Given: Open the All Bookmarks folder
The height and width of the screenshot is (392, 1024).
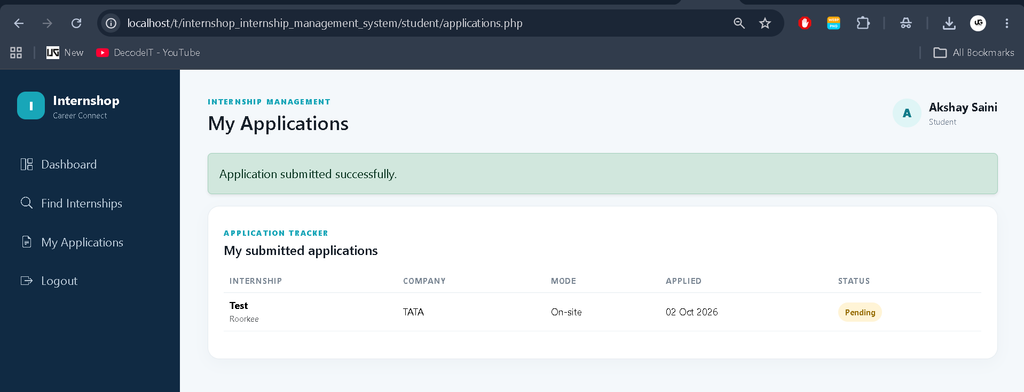Looking at the screenshot, I should (974, 53).
